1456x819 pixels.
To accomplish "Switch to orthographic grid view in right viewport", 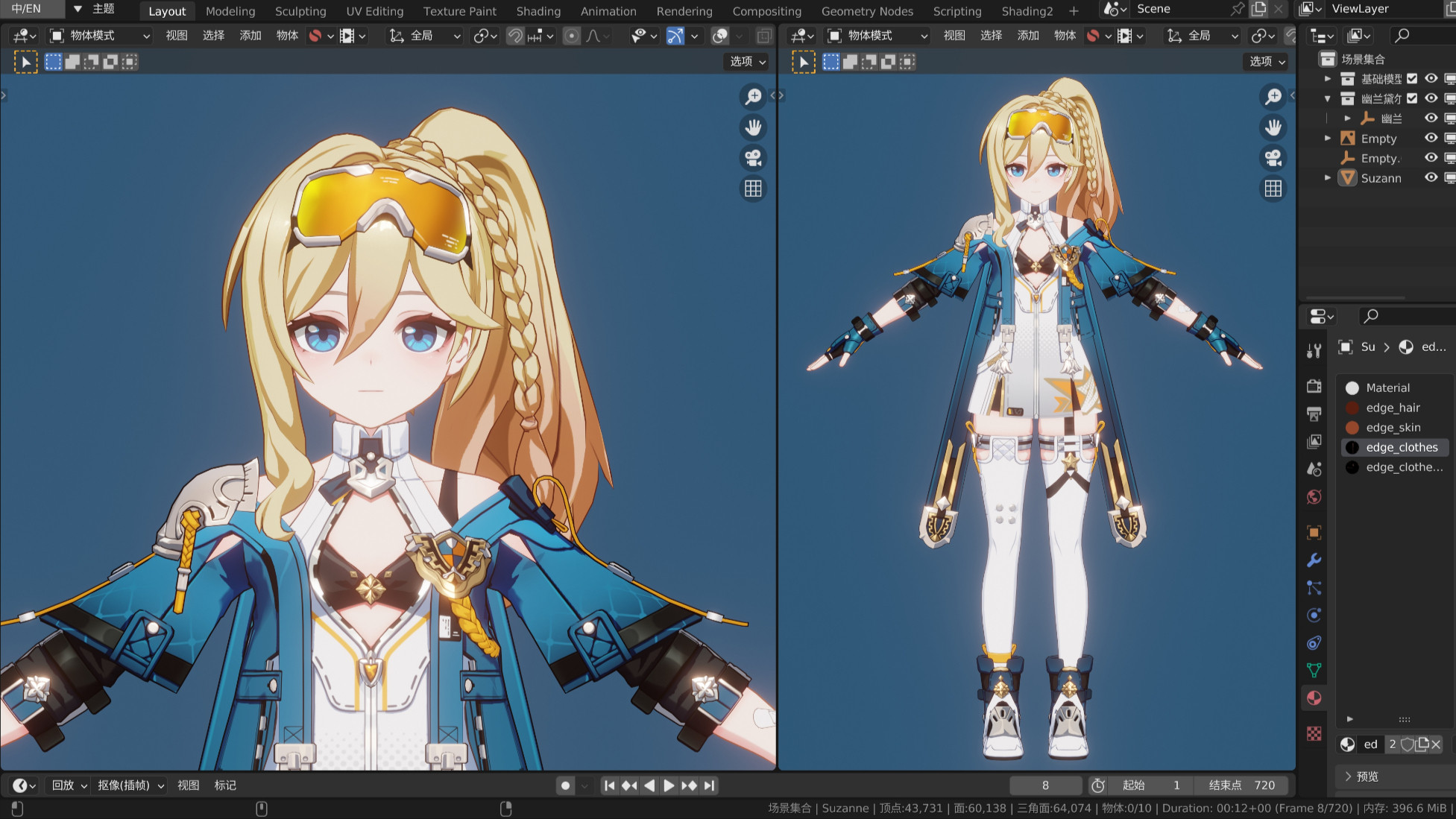I will click(x=1273, y=189).
